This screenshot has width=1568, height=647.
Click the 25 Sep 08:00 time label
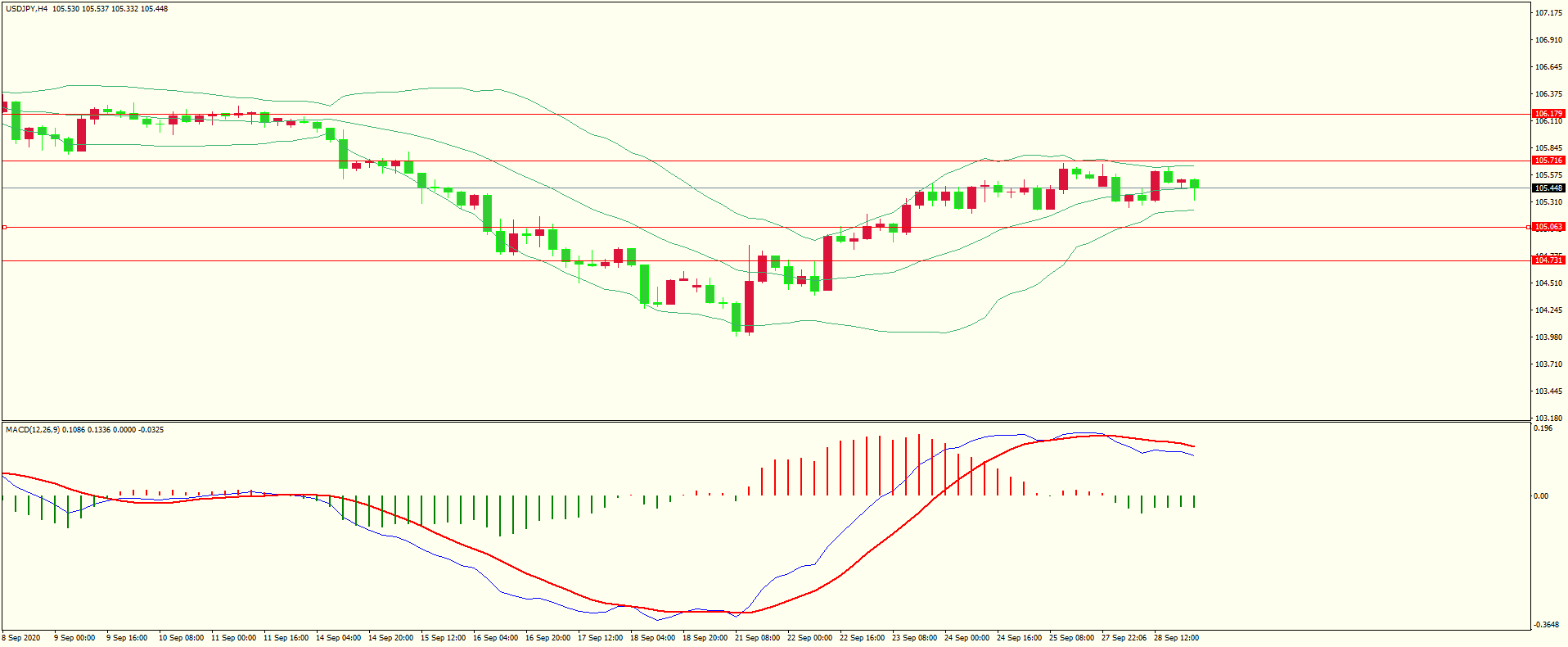pos(1071,638)
